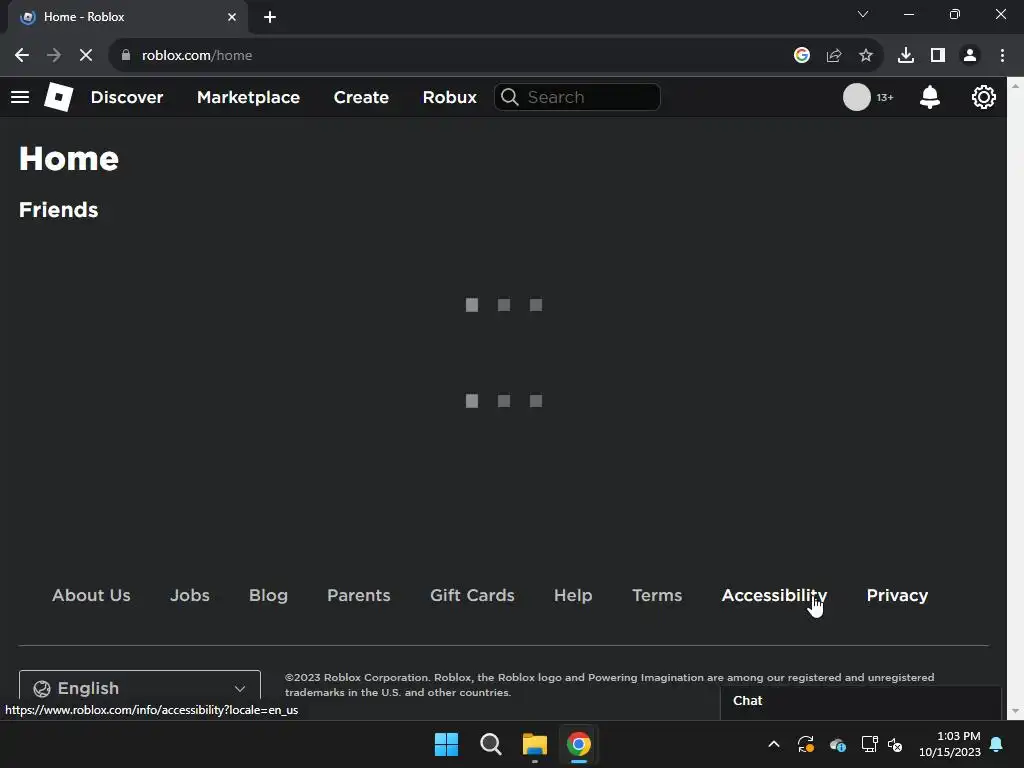Go to the Create page
Image resolution: width=1024 pixels, height=768 pixels.
(361, 97)
